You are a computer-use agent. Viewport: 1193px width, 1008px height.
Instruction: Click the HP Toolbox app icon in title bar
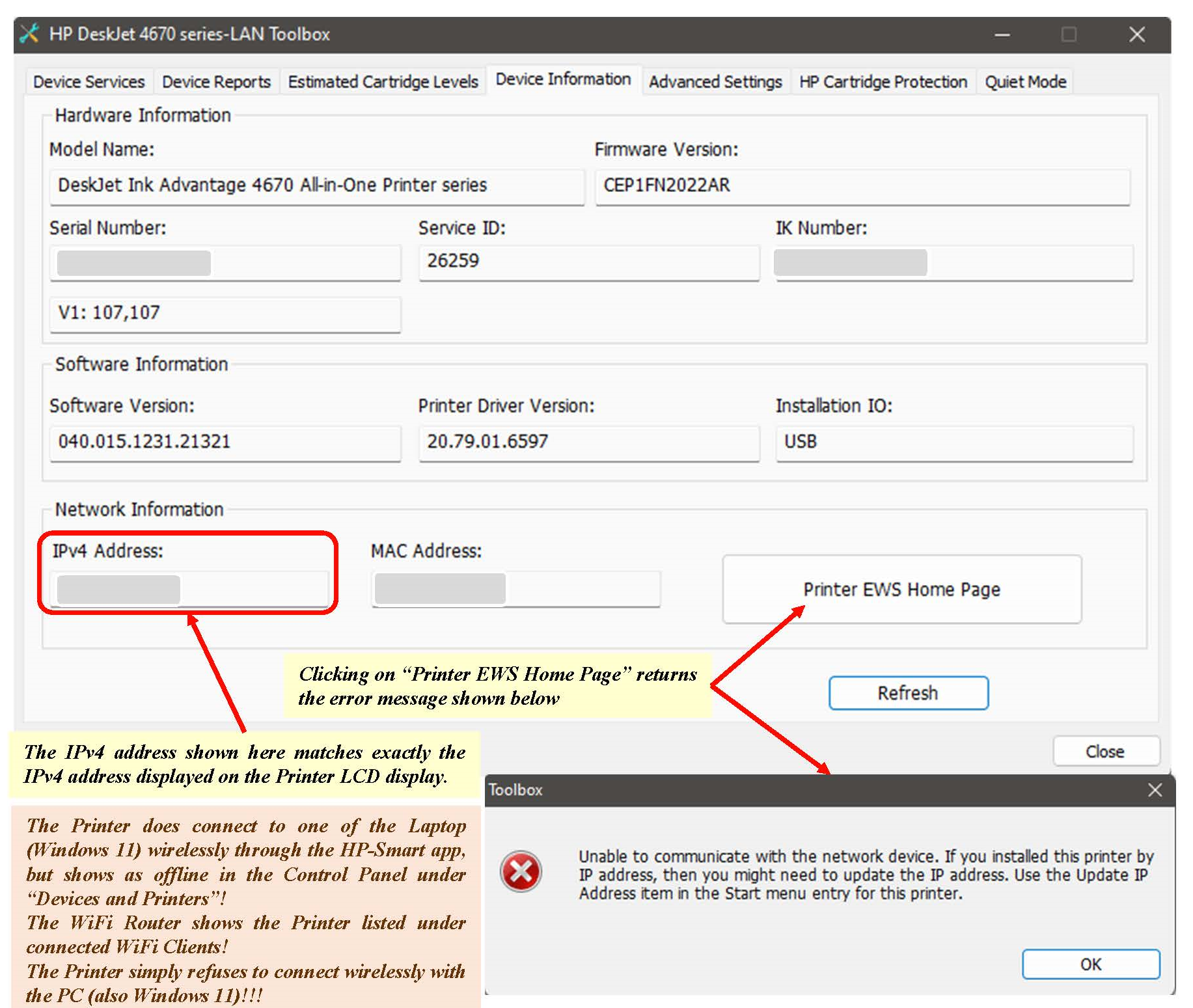[29, 33]
